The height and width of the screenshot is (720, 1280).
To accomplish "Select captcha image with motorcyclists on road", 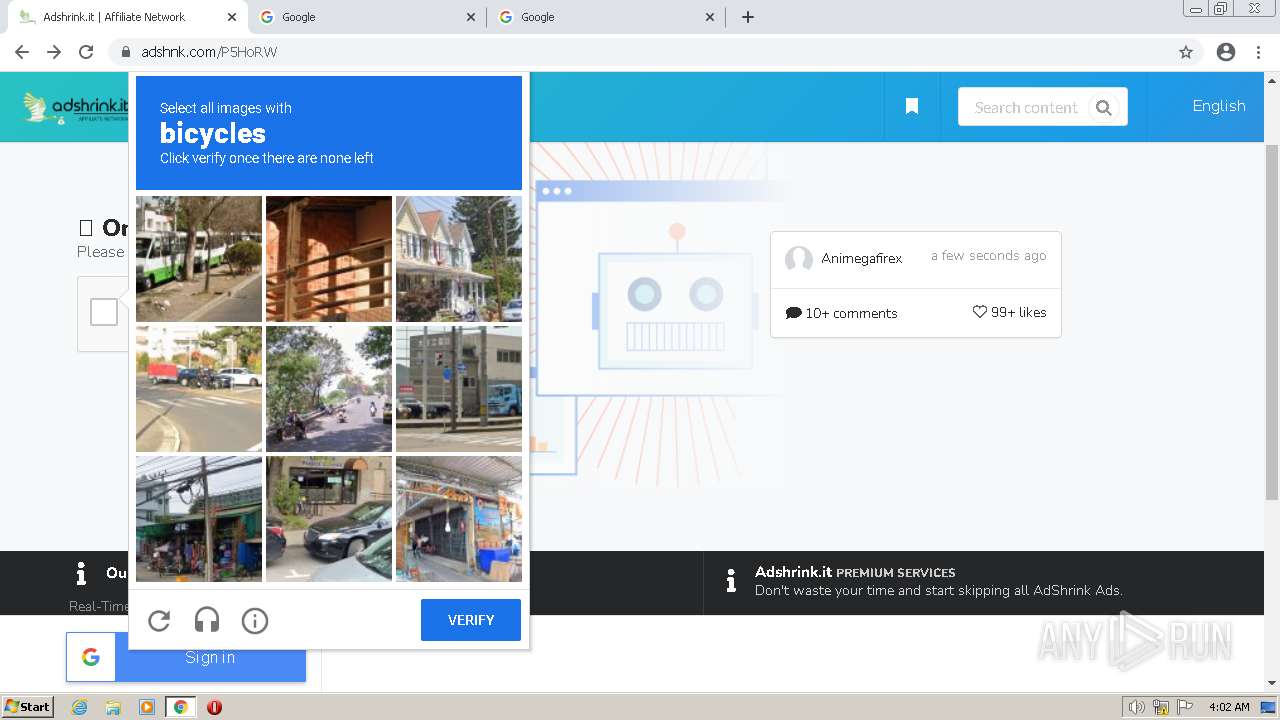I will pos(329,389).
